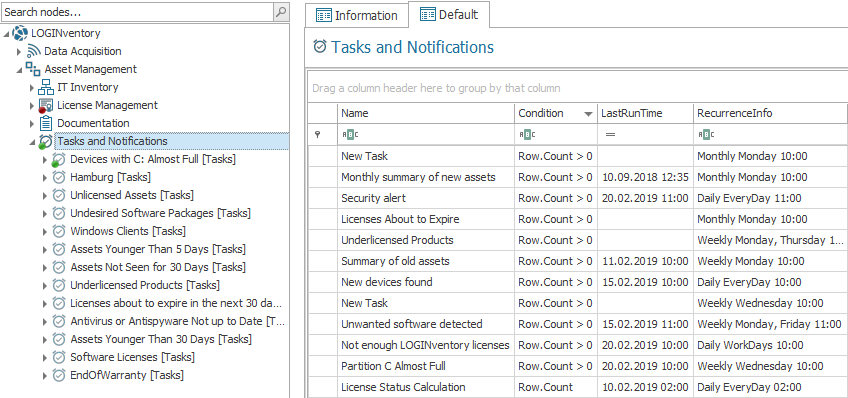Click the Hamburg task alarm-clock icon

(x=58, y=177)
